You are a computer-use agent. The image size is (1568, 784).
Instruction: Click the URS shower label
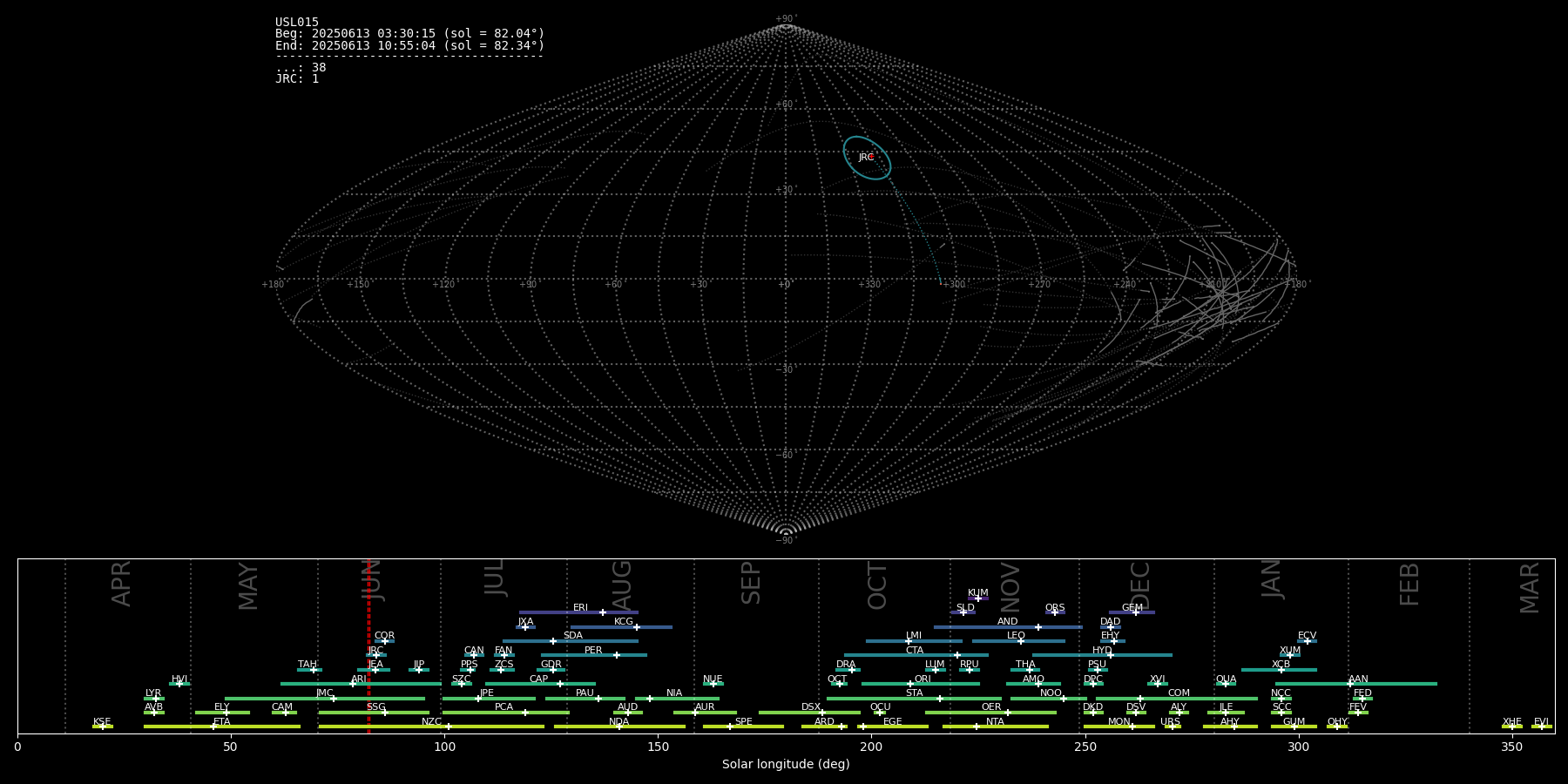1170,721
